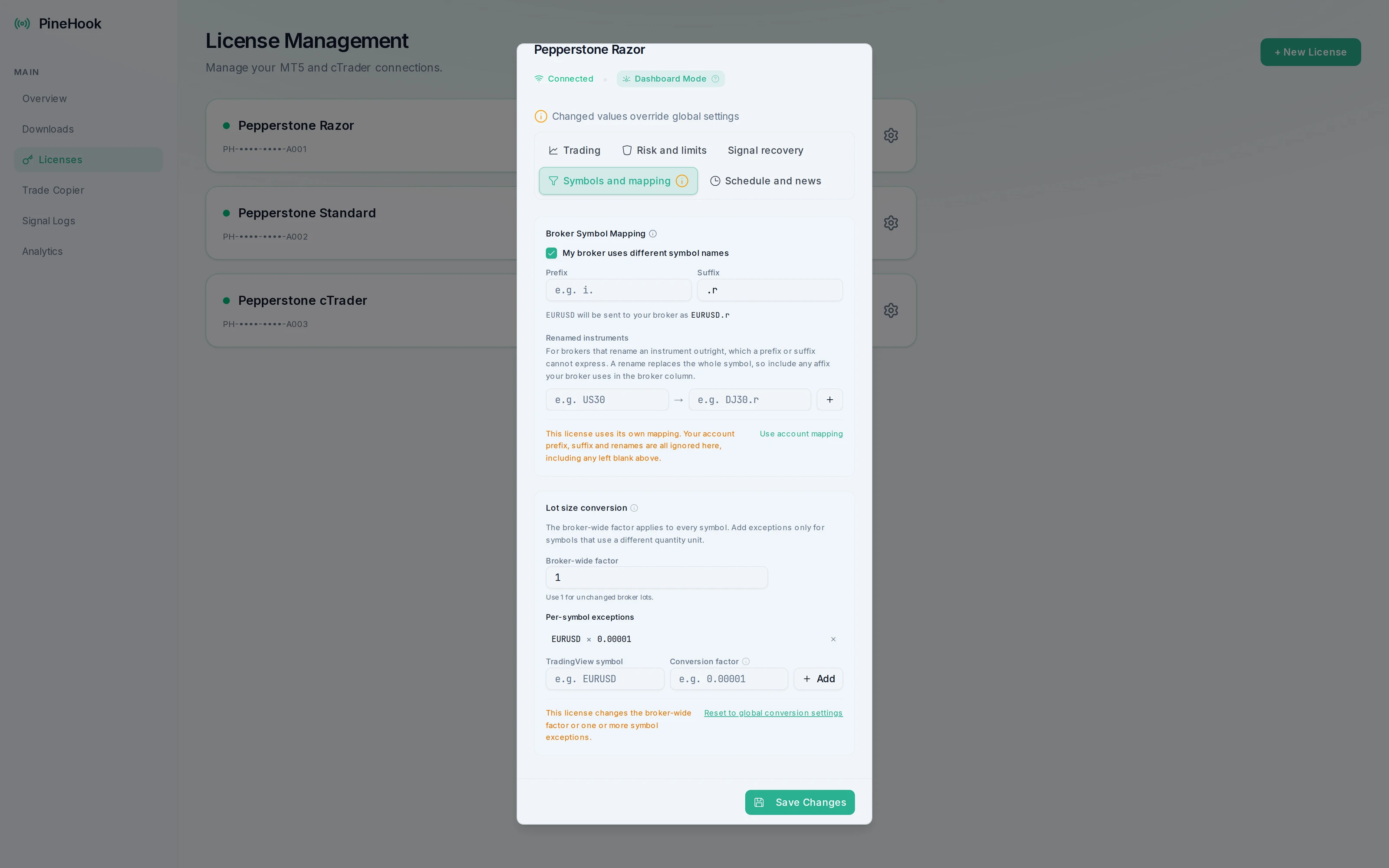Click the EURUSD × 0.00001 exception row
Viewport: 1389px width, 868px height.
pos(694,639)
